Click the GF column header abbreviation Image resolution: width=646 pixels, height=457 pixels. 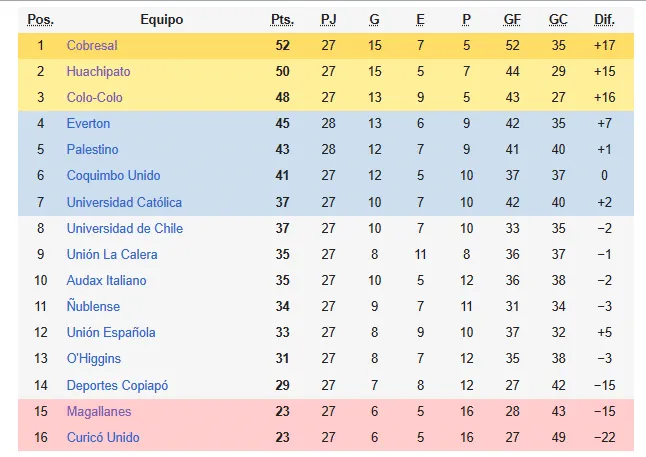[x=512, y=19]
